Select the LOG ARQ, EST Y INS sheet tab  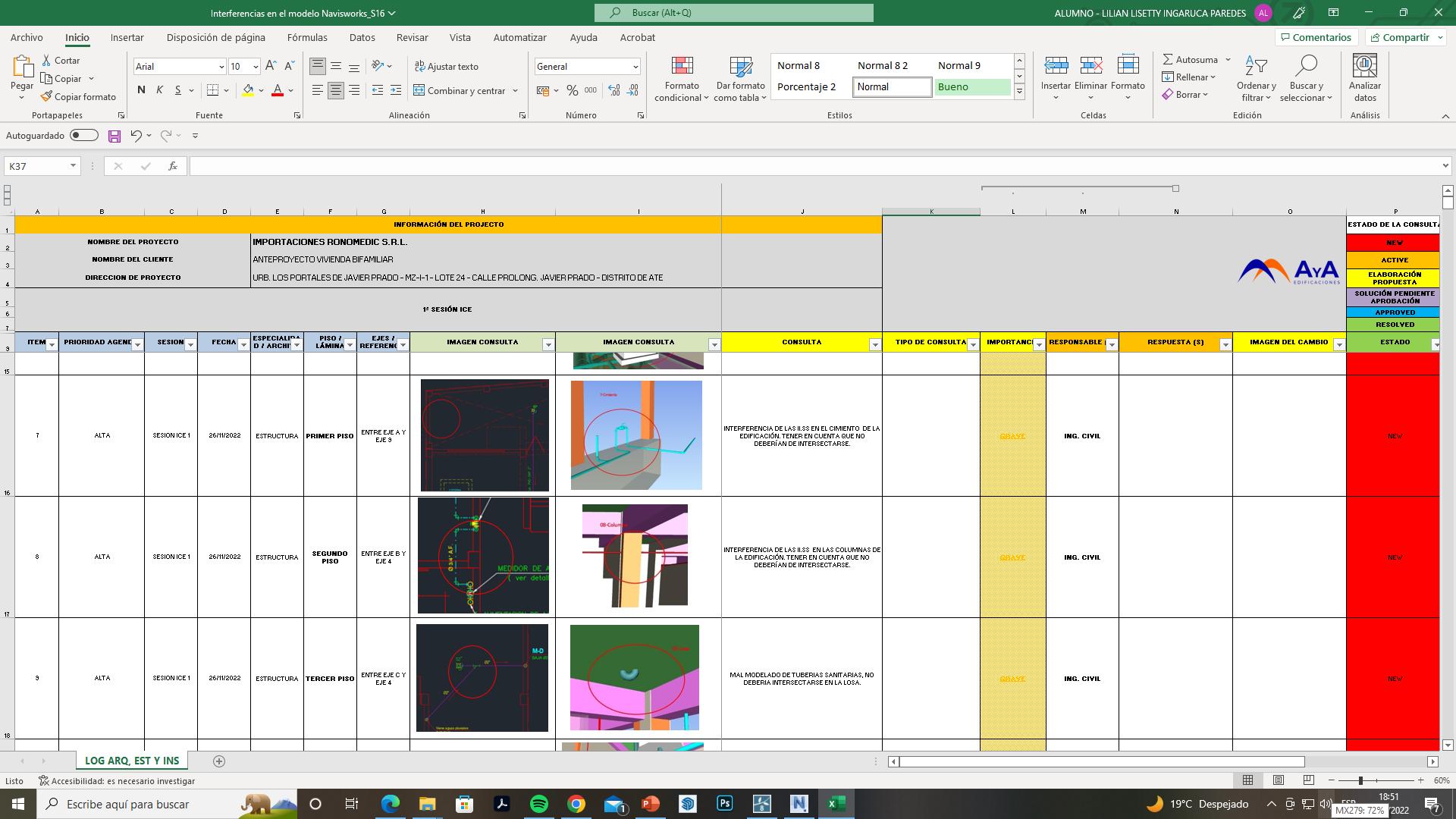click(x=132, y=761)
